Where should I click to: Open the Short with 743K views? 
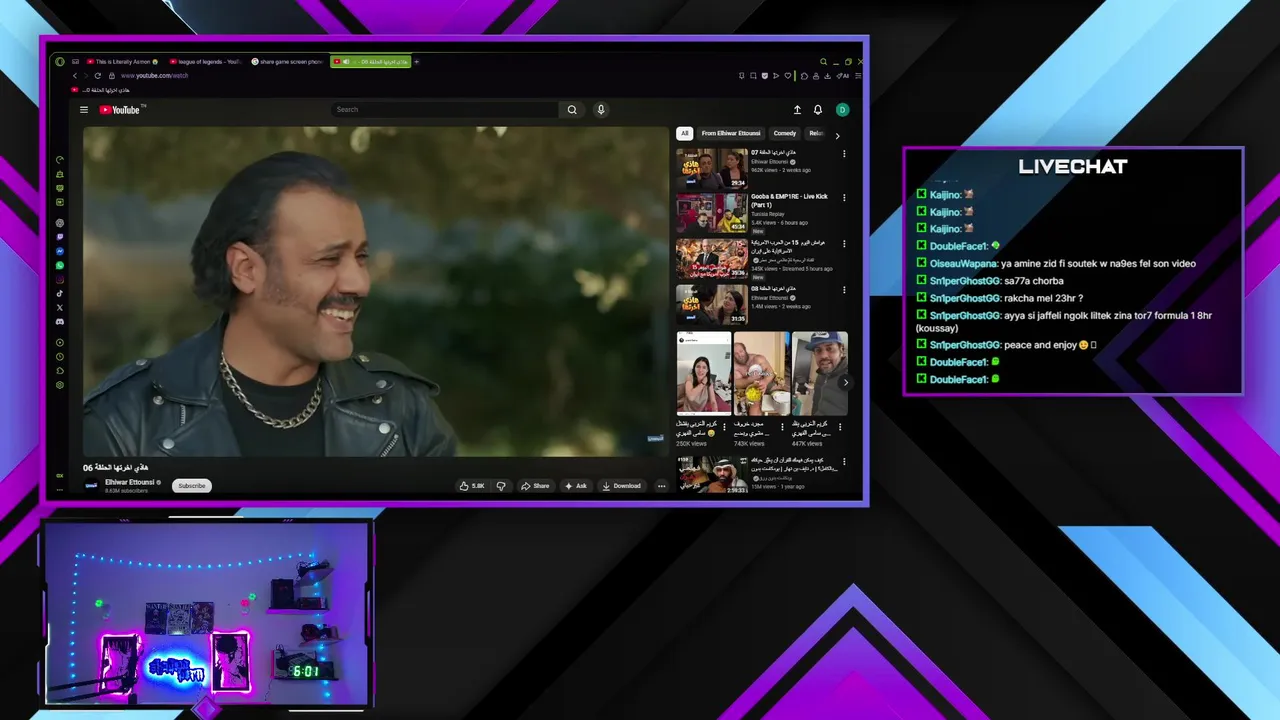pyautogui.click(x=762, y=373)
